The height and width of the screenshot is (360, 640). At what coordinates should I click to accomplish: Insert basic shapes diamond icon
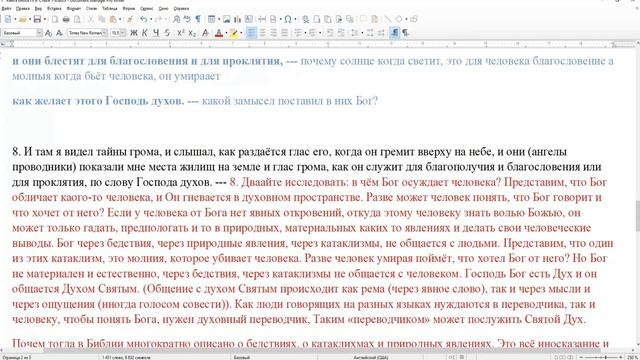[399, 19]
